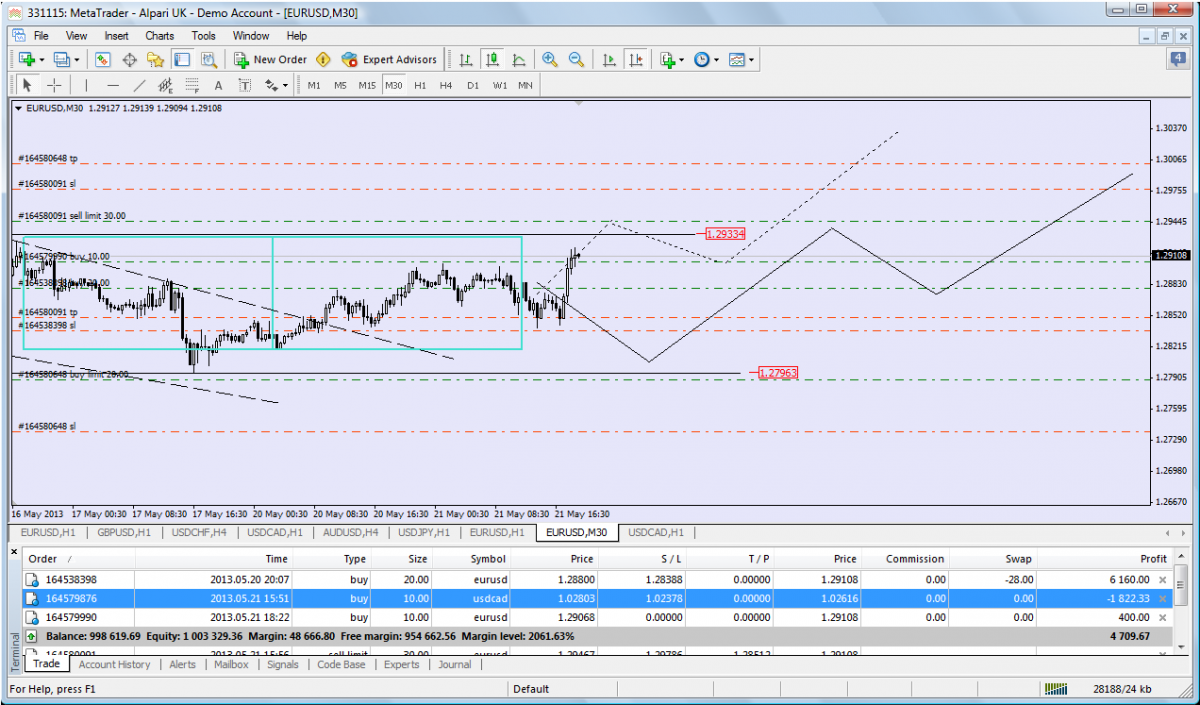The image size is (1200, 705).
Task: Select the Horizontal Line drawing tool
Action: tap(113, 85)
